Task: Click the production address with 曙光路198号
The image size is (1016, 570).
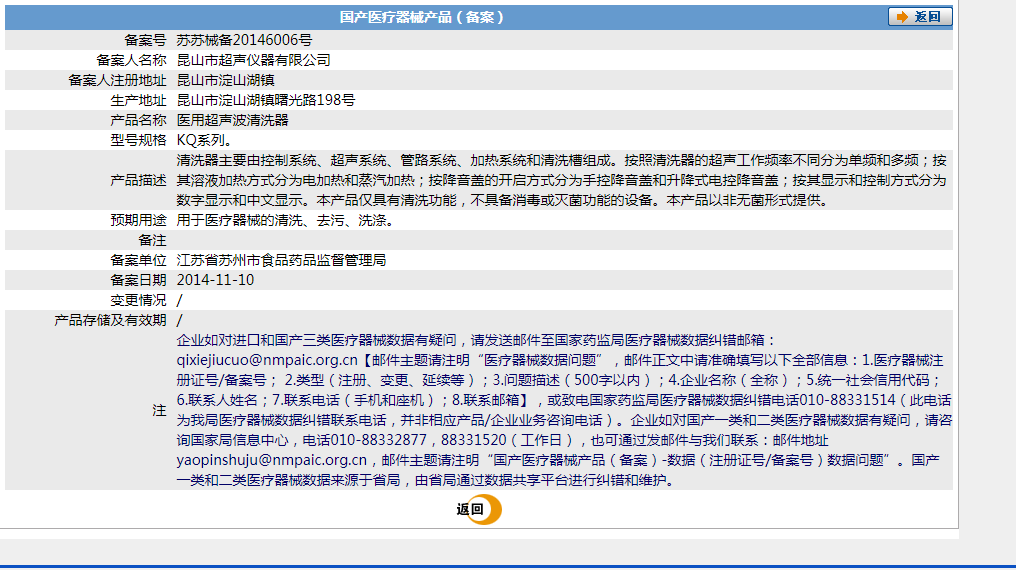Action: click(x=265, y=100)
